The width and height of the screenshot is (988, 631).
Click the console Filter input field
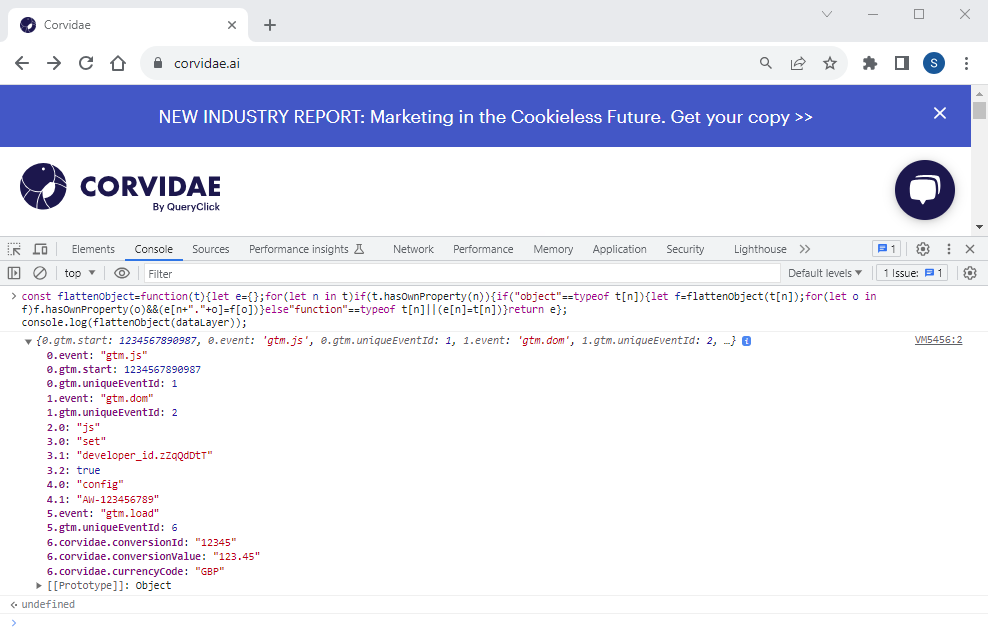[x=460, y=273]
